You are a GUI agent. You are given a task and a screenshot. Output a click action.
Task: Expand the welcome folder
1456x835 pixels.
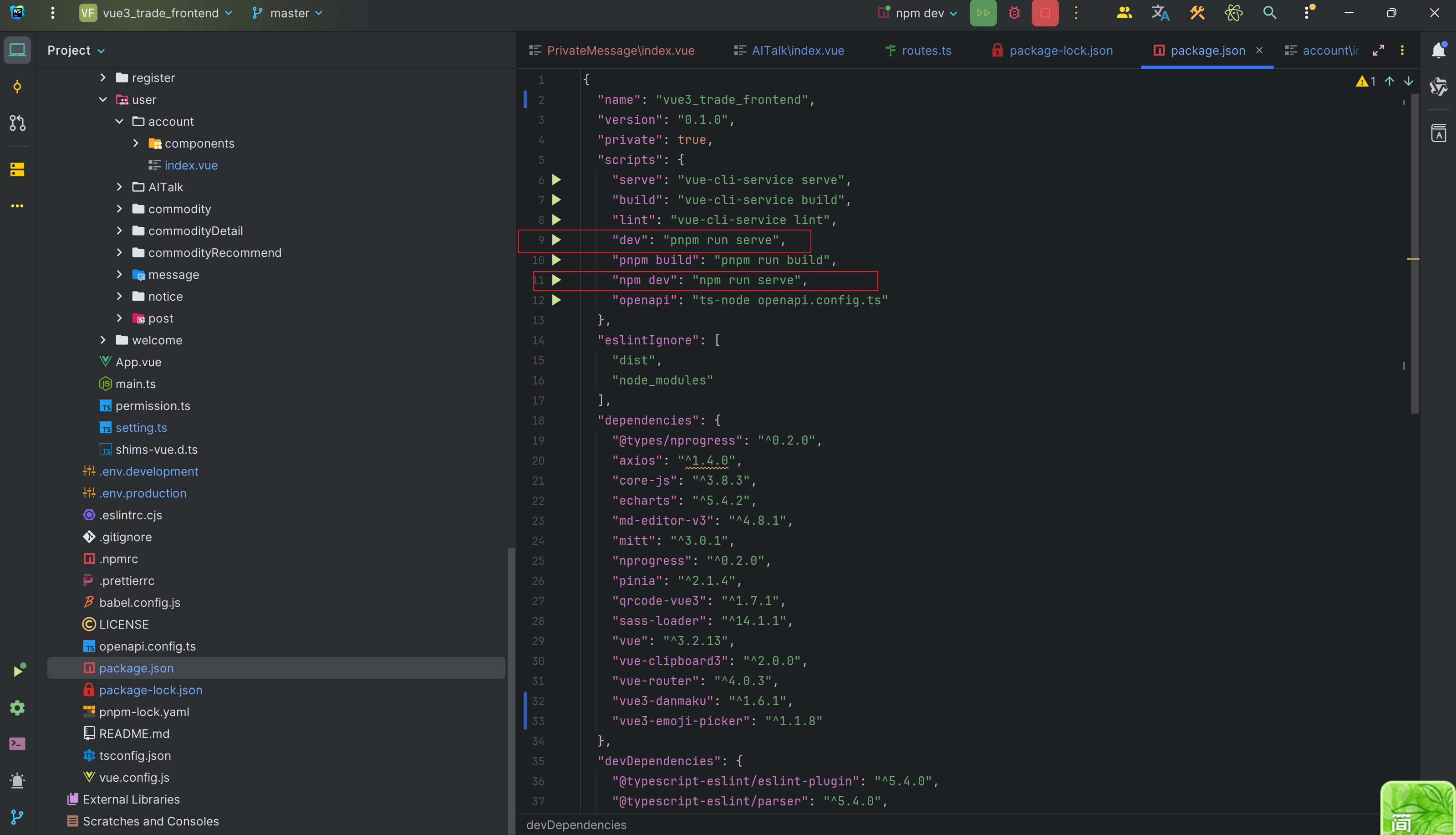click(x=103, y=340)
